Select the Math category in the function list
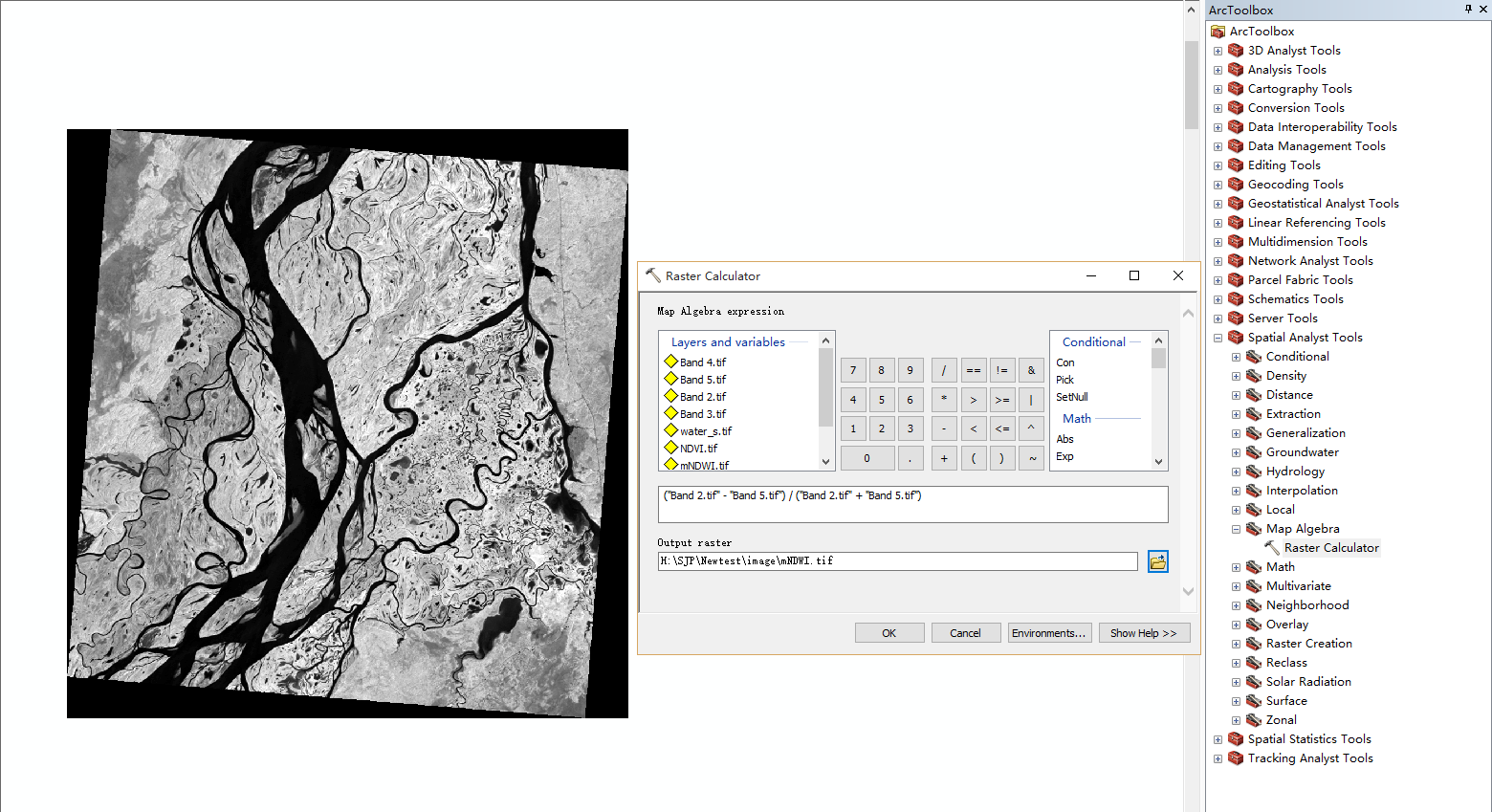 pyautogui.click(x=1076, y=418)
